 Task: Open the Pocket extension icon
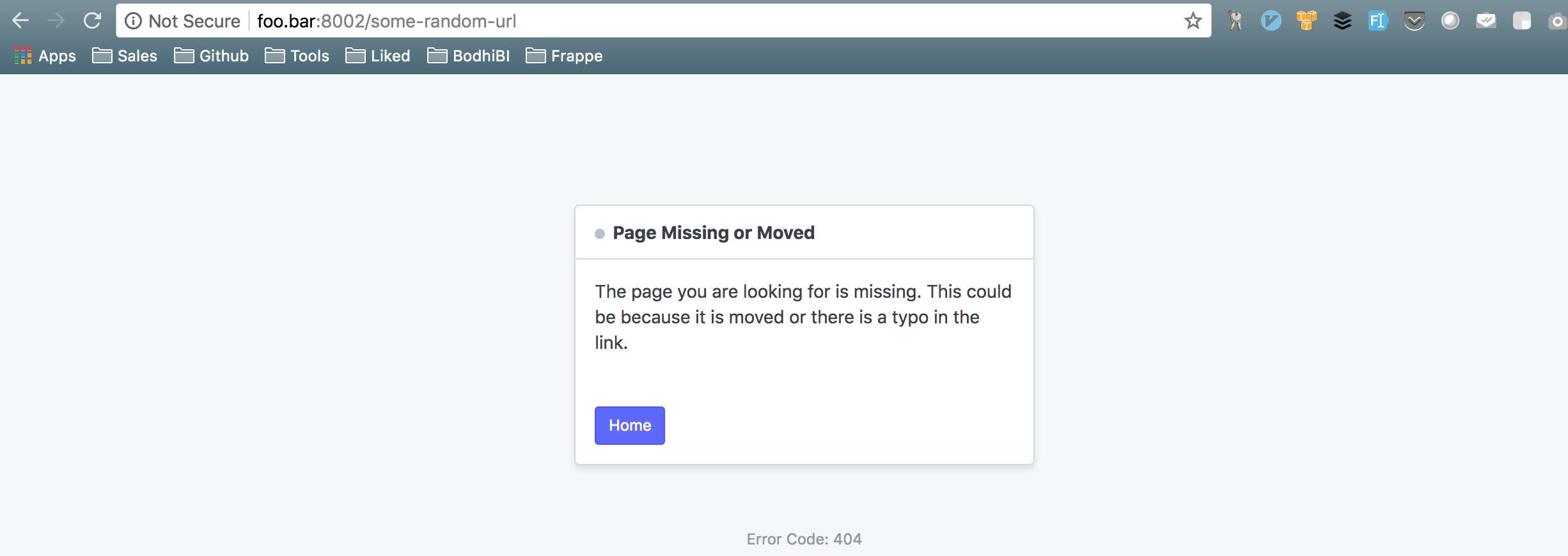pyautogui.click(x=1415, y=21)
